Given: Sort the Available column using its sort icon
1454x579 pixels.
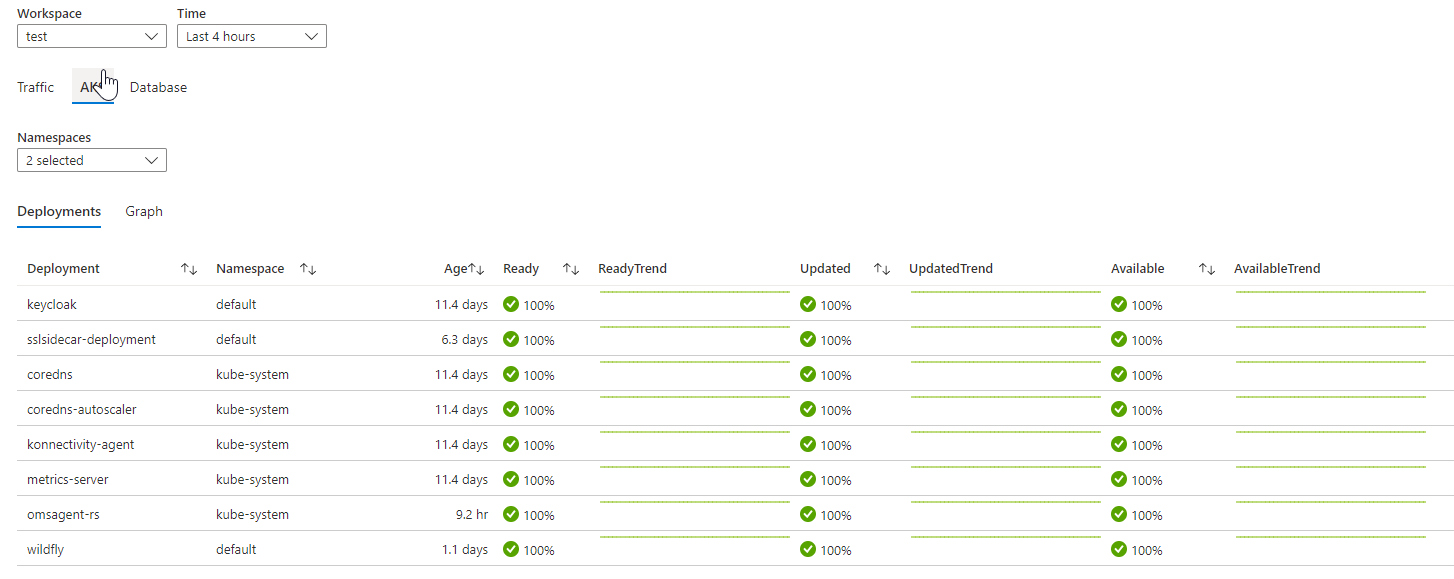Looking at the screenshot, I should (x=1207, y=268).
